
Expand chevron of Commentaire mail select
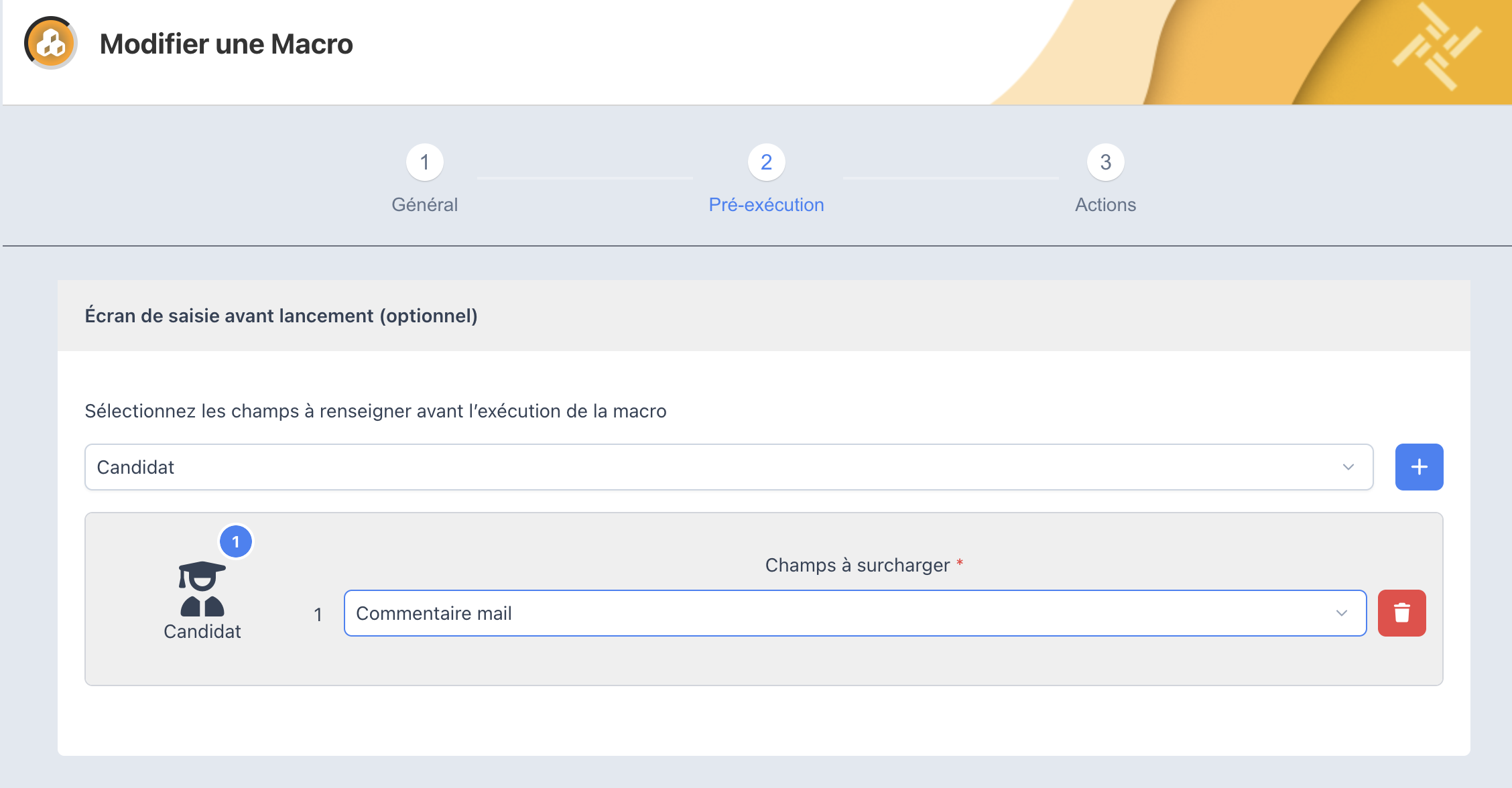click(x=1342, y=613)
